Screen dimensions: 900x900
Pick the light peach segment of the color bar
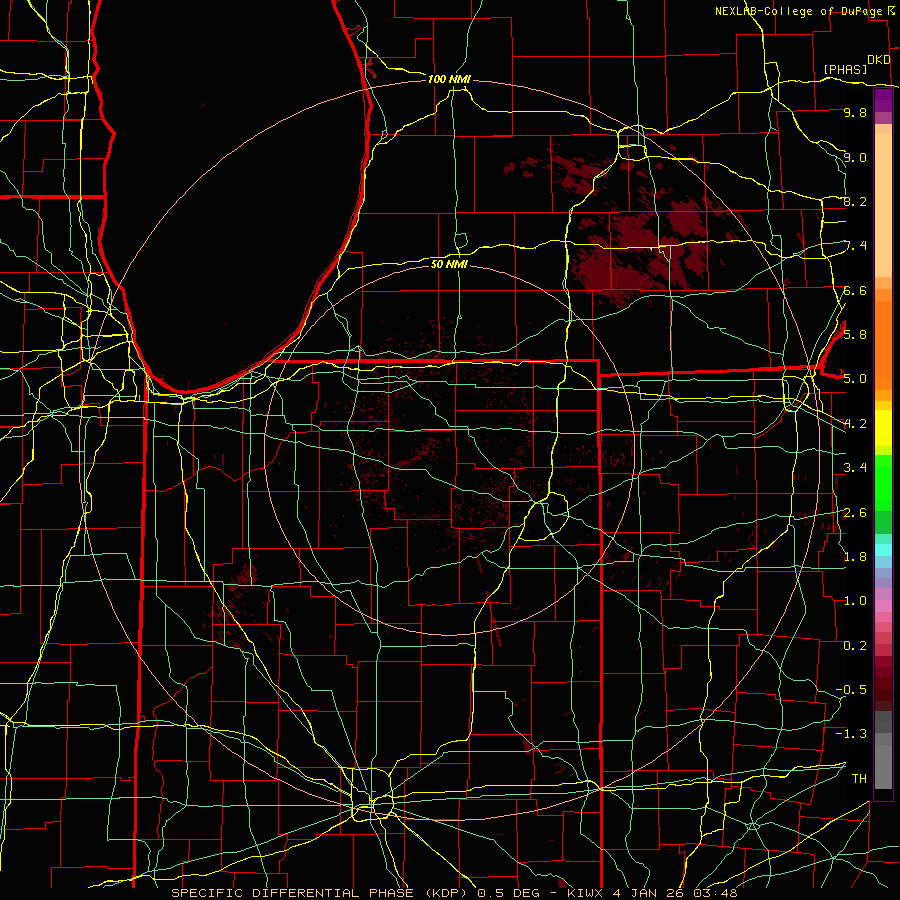click(883, 205)
